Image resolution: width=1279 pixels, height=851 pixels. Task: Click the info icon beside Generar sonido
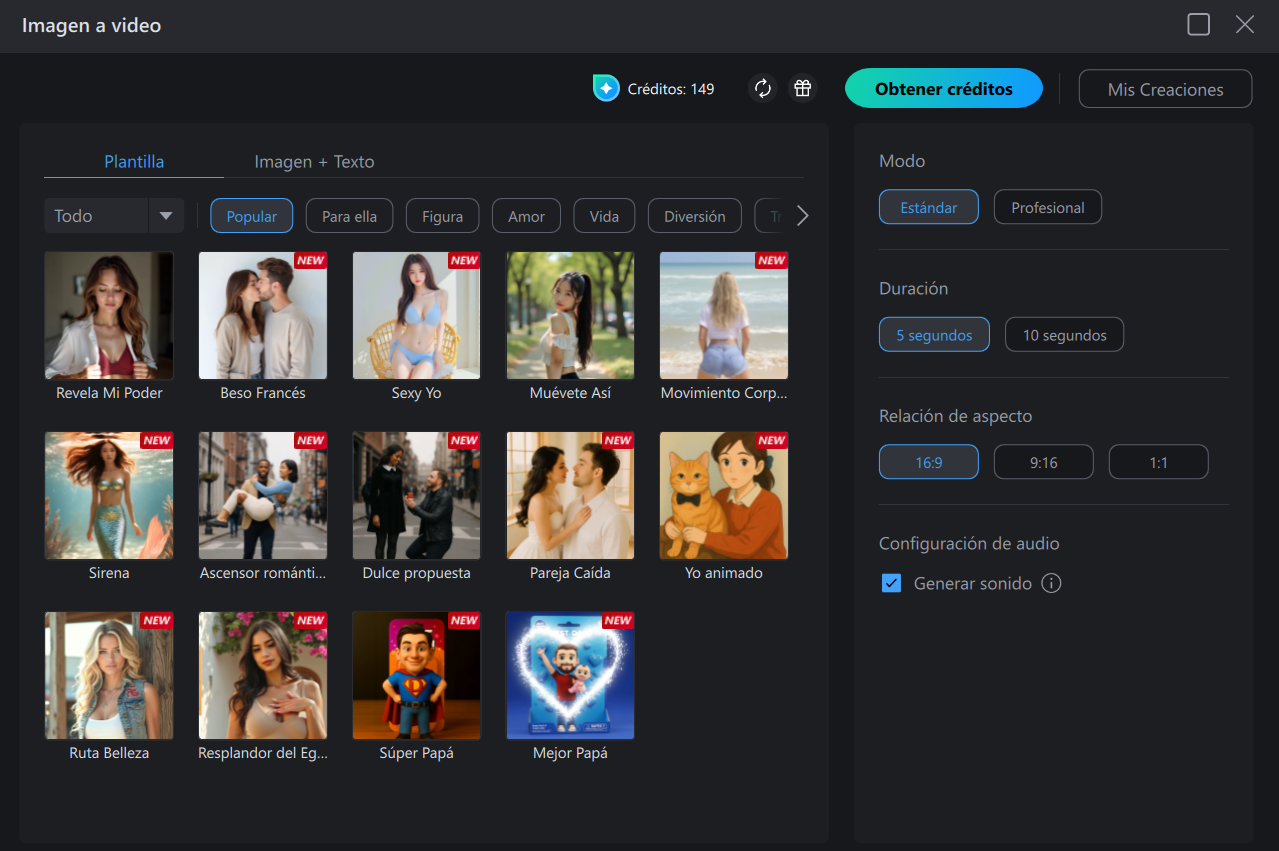pyautogui.click(x=1051, y=583)
